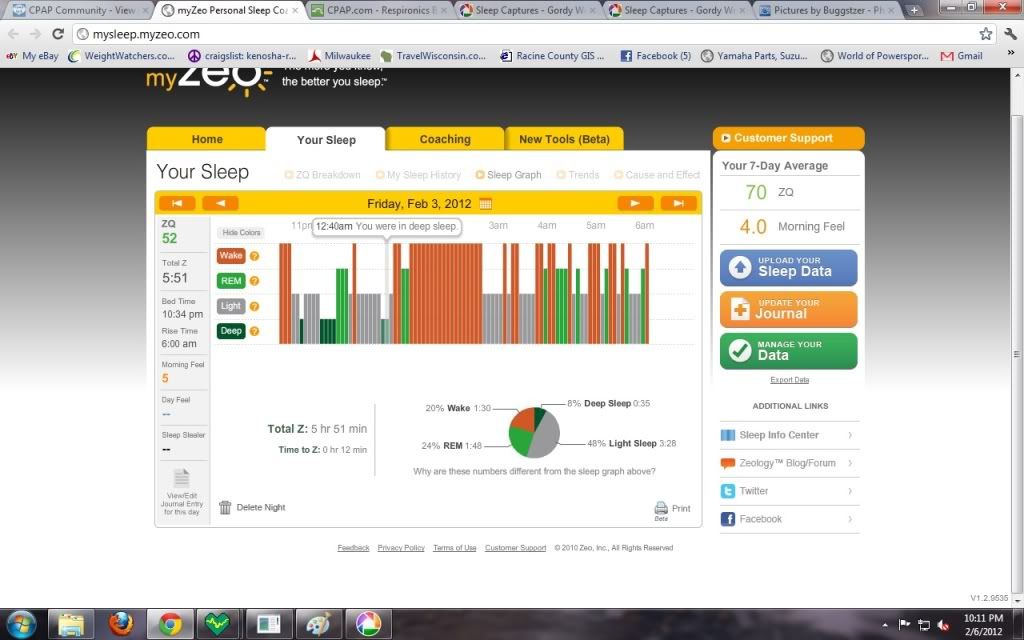The height and width of the screenshot is (640, 1024).
Task: Open heartbeat monitor app in taskbar
Action: click(x=218, y=624)
